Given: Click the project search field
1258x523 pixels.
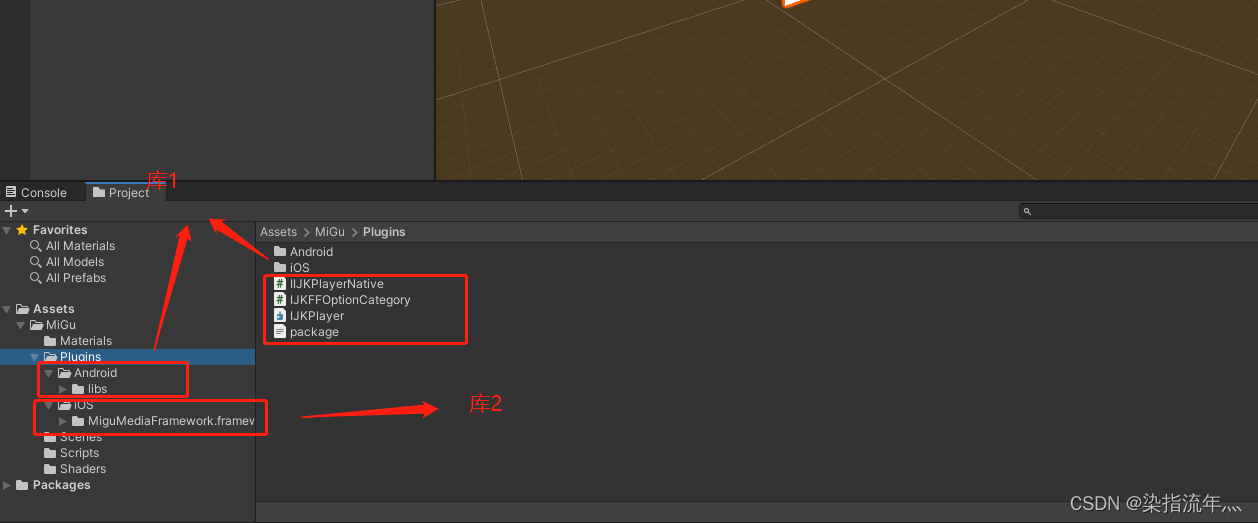Looking at the screenshot, I should point(1140,211).
